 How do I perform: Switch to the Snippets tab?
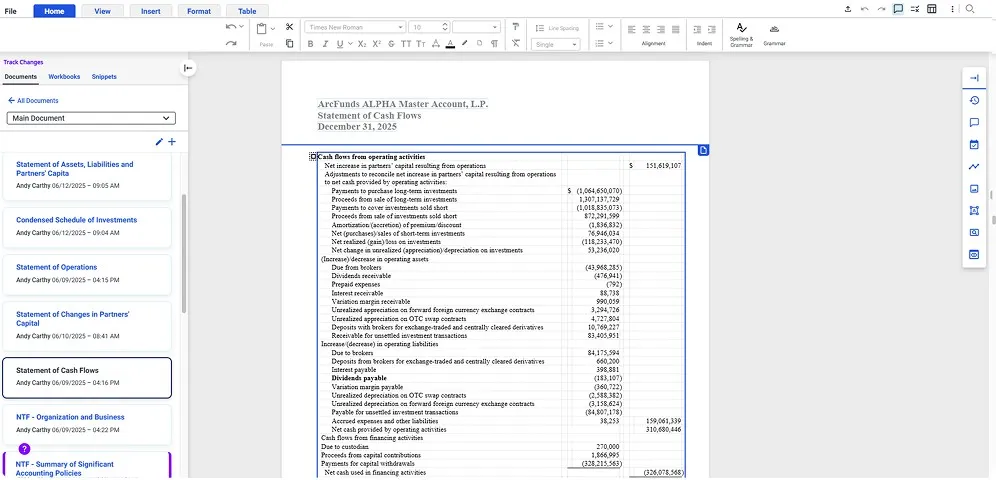[x=104, y=77]
